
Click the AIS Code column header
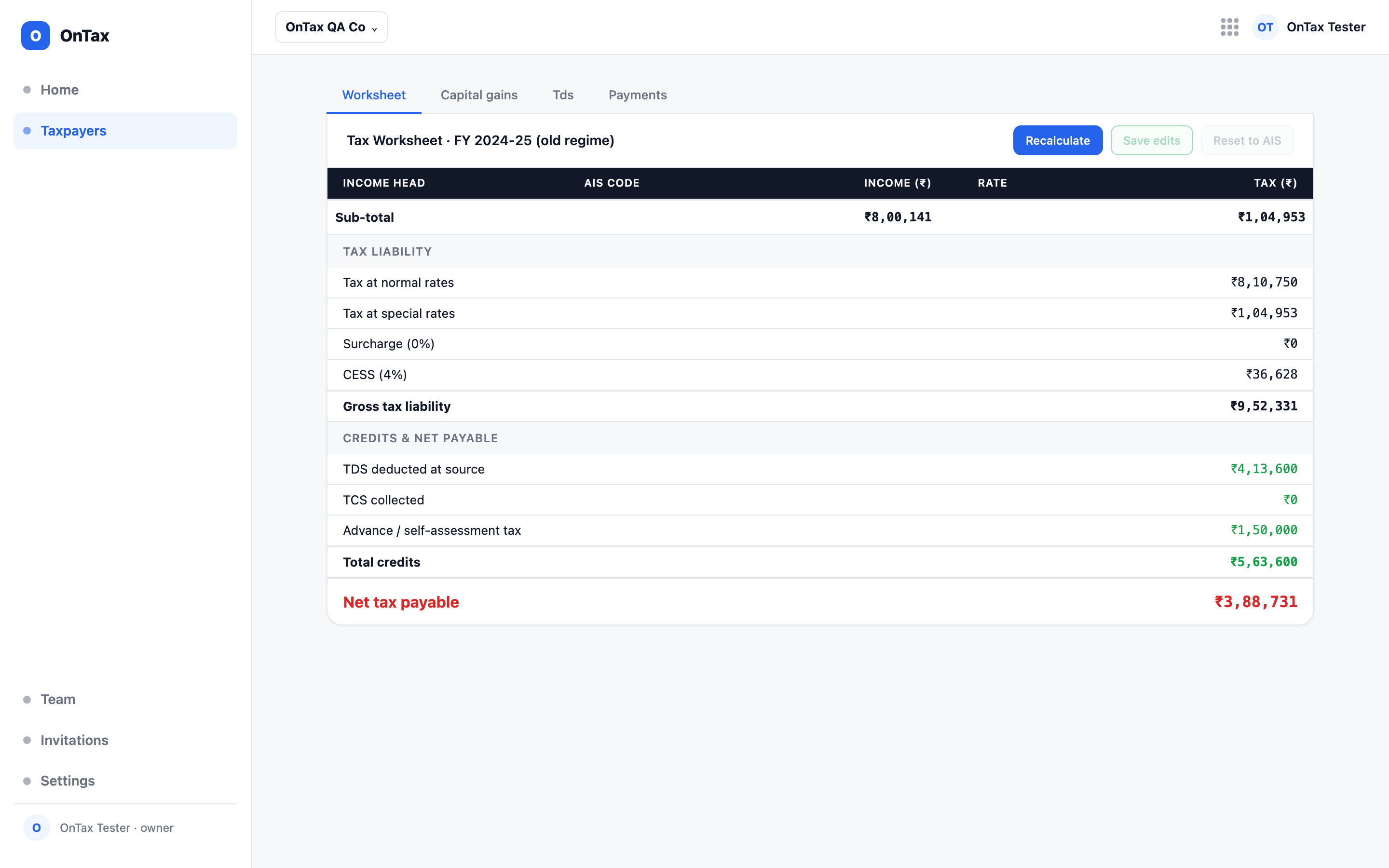(x=612, y=183)
